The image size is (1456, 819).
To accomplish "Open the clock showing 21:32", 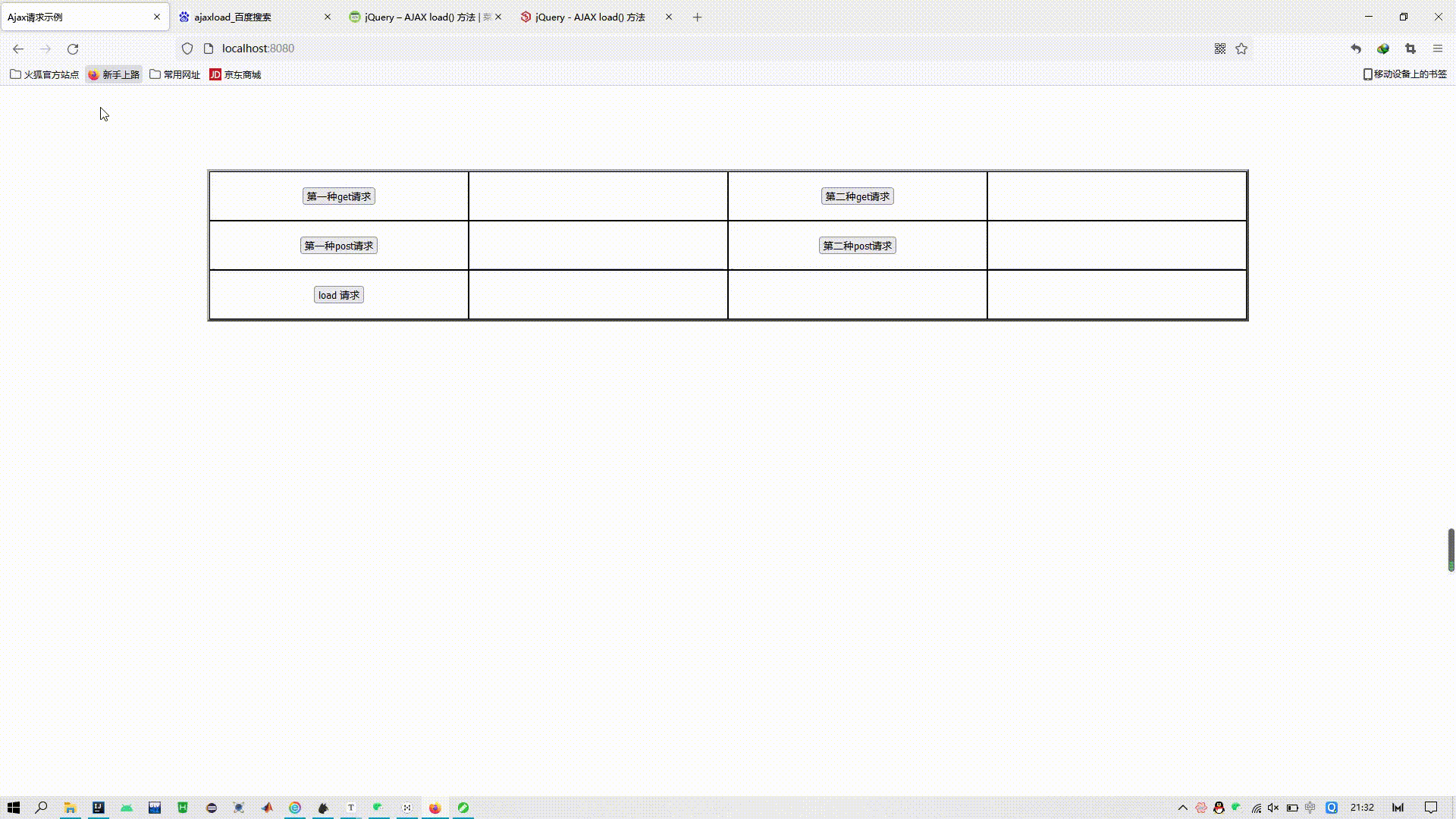I will click(x=1362, y=808).
